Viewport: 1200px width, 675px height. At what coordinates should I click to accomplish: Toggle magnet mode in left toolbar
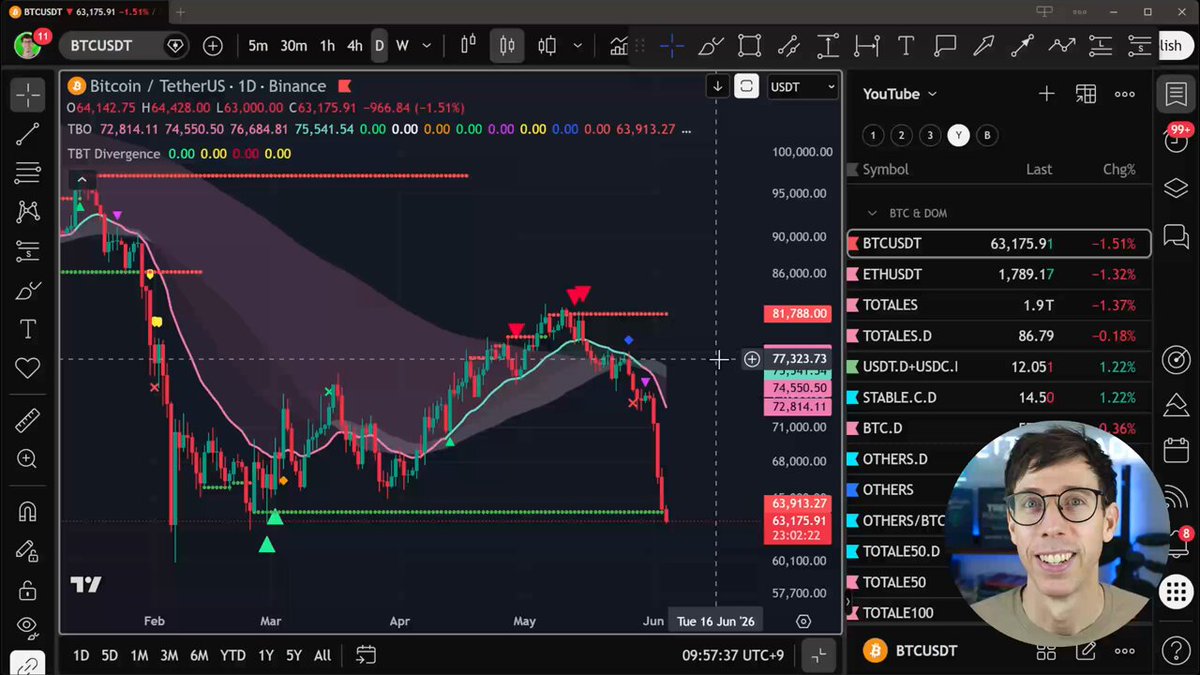tap(28, 512)
